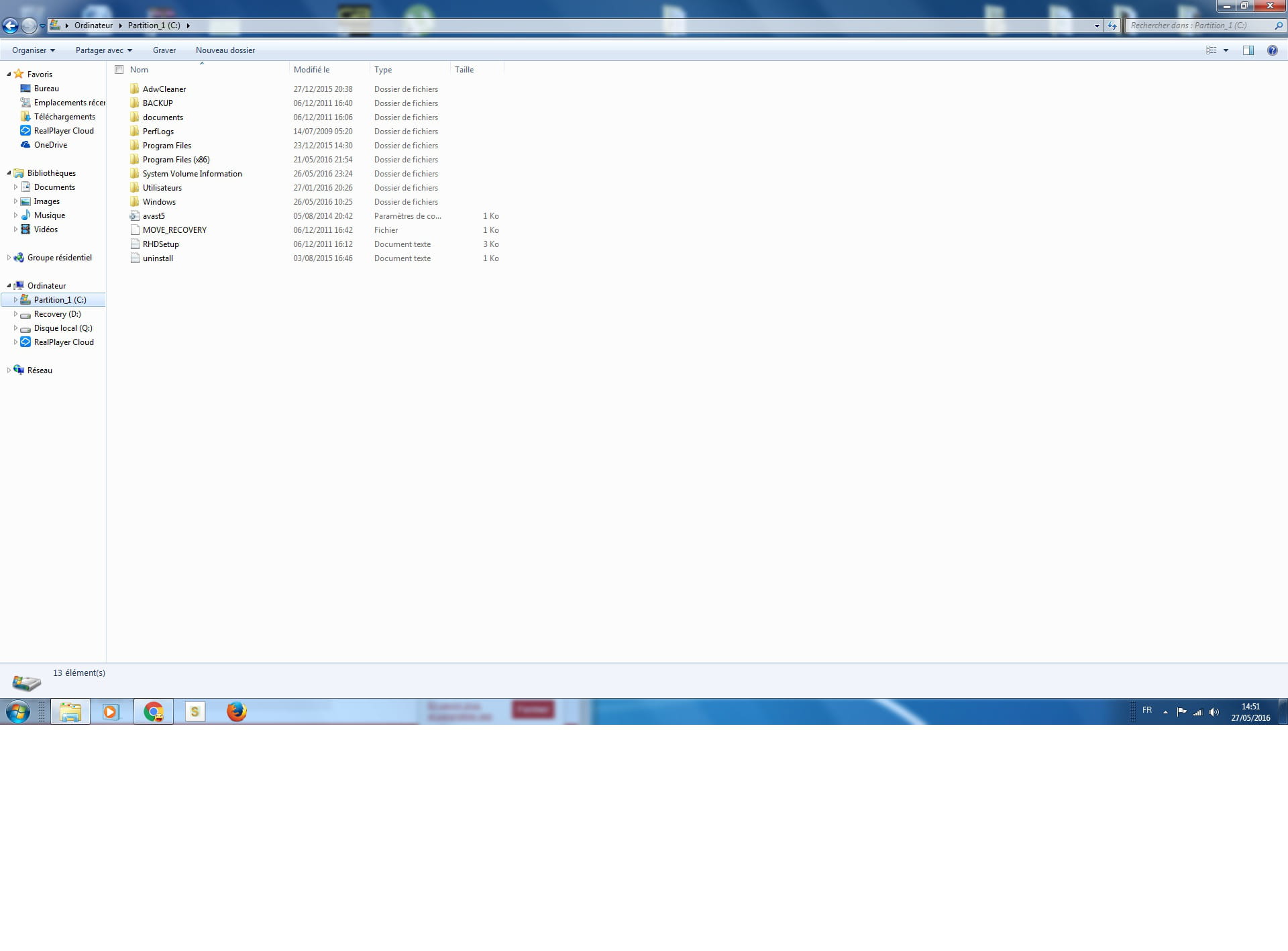The width and height of the screenshot is (1288, 951).
Task: Click the Help question mark icon
Action: (x=1272, y=50)
